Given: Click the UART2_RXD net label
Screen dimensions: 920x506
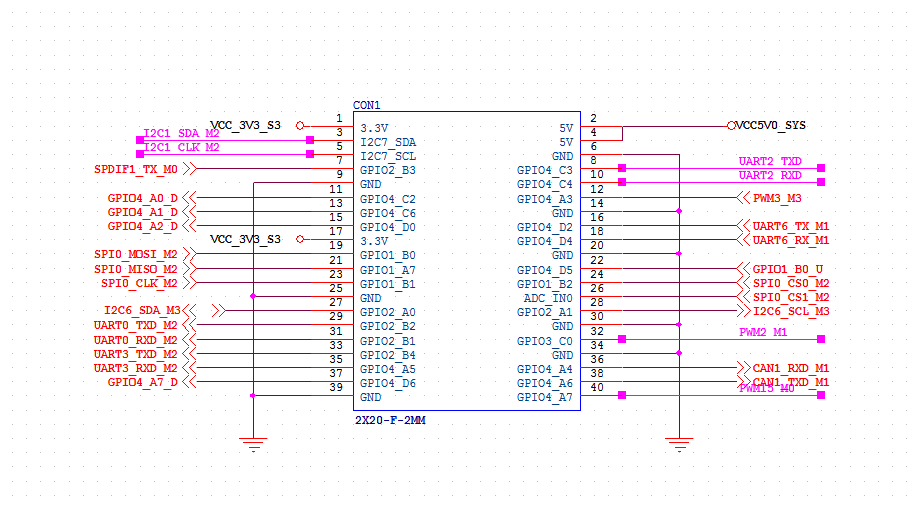Looking at the screenshot, I should pyautogui.click(x=770, y=176).
